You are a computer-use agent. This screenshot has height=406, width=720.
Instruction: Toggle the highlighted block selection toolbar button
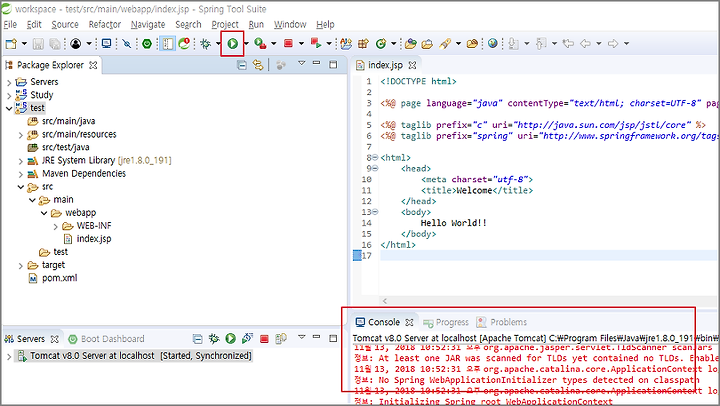[x=168, y=44]
